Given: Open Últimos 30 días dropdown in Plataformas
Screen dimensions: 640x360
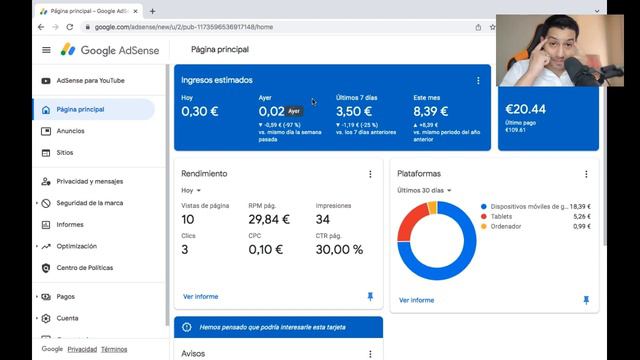Looking at the screenshot, I should tap(424, 191).
